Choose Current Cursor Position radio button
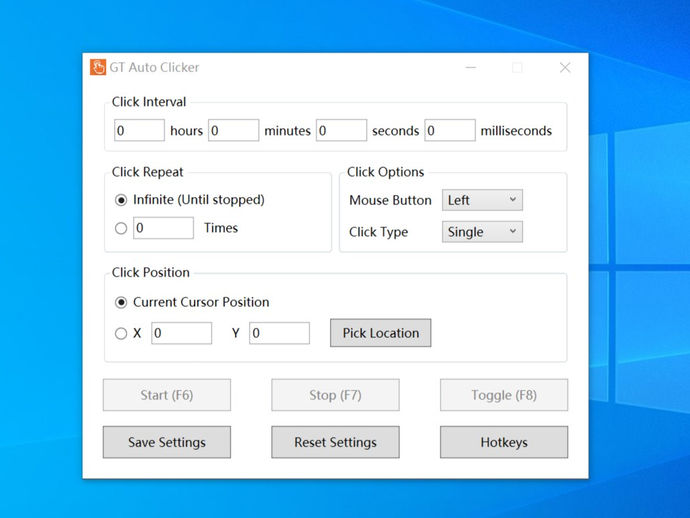Viewport: 690px width, 518px height. [x=121, y=302]
